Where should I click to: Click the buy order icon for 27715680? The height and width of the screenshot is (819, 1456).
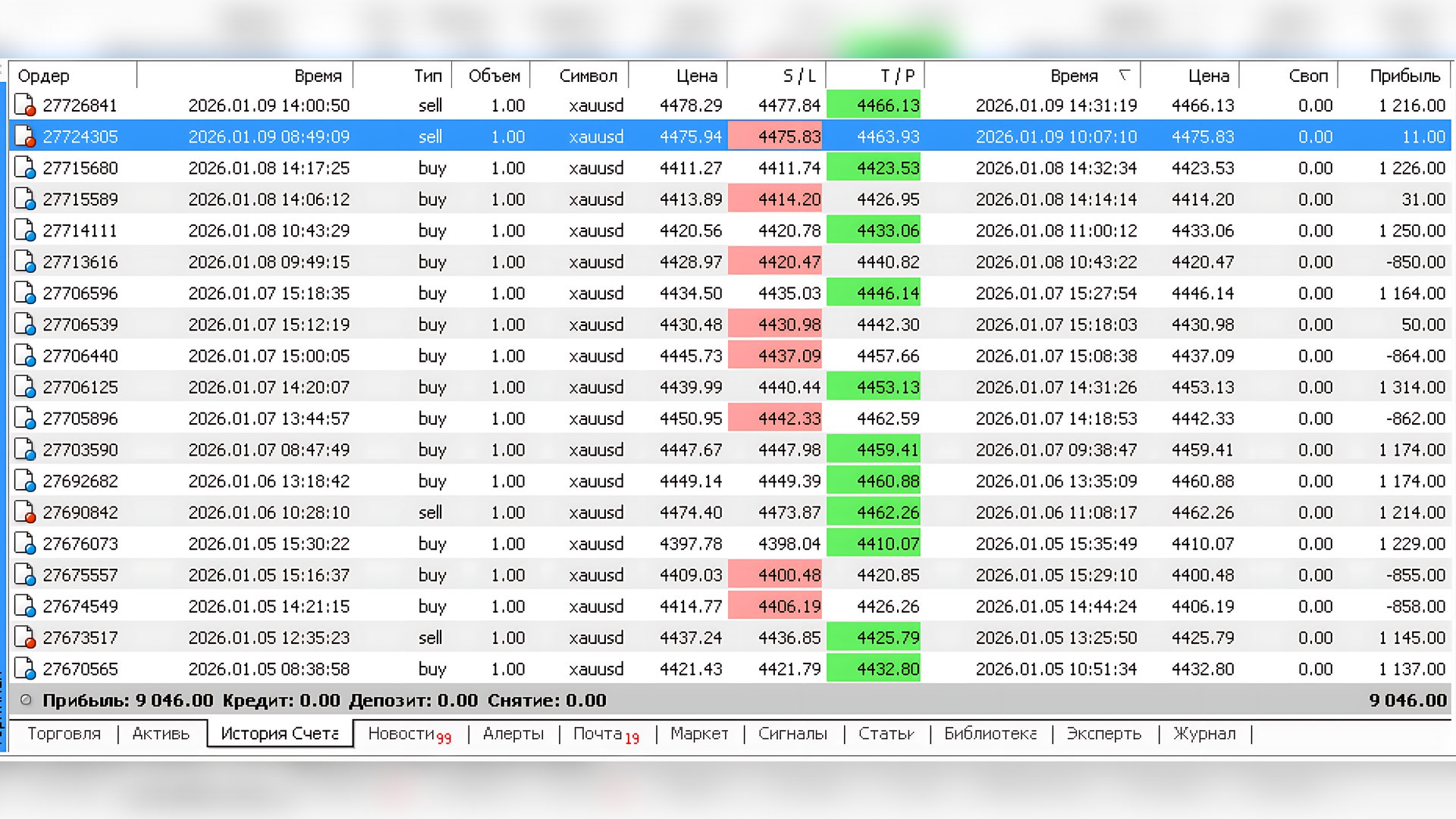[x=25, y=168]
